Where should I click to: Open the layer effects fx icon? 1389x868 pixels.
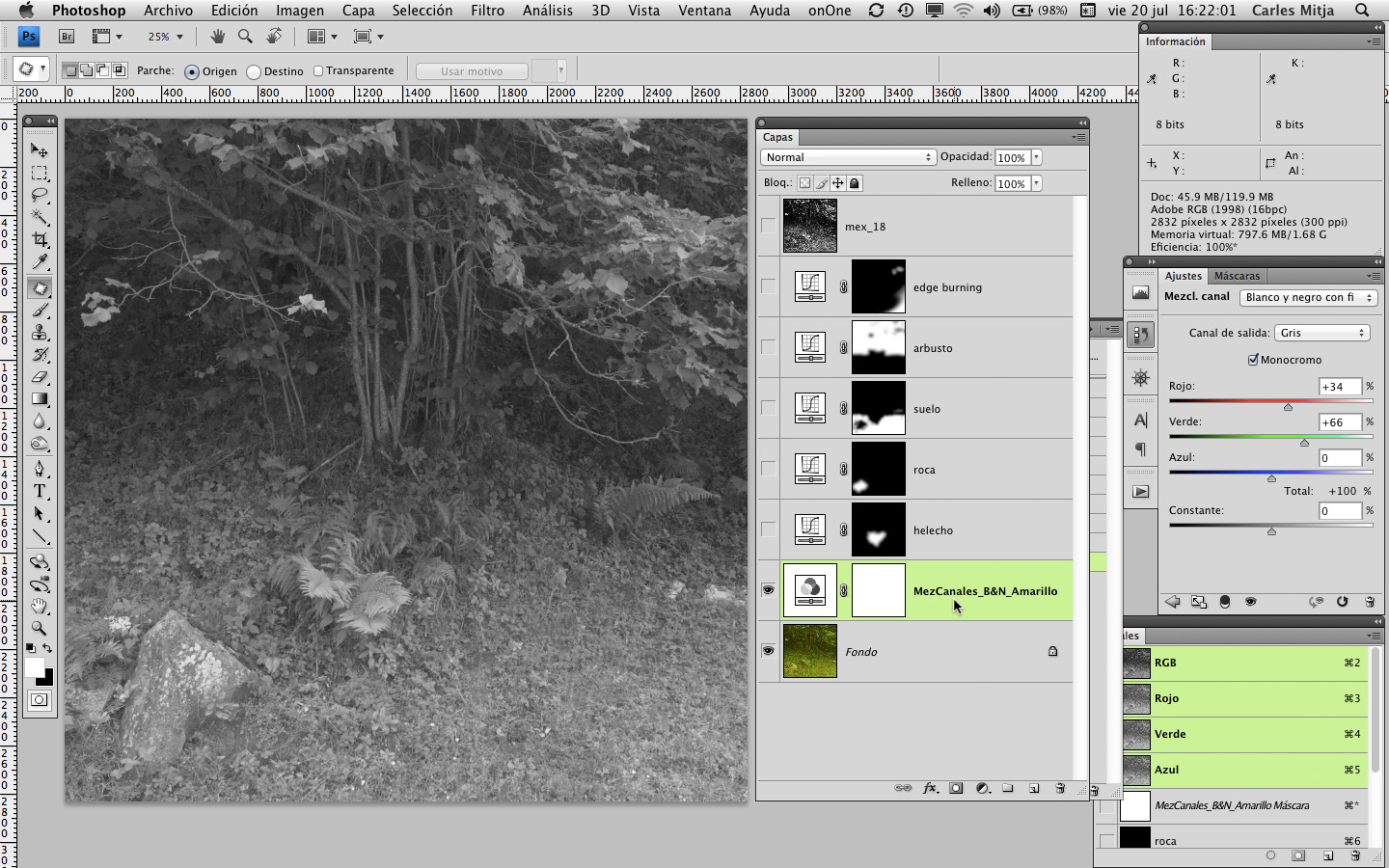tap(930, 788)
